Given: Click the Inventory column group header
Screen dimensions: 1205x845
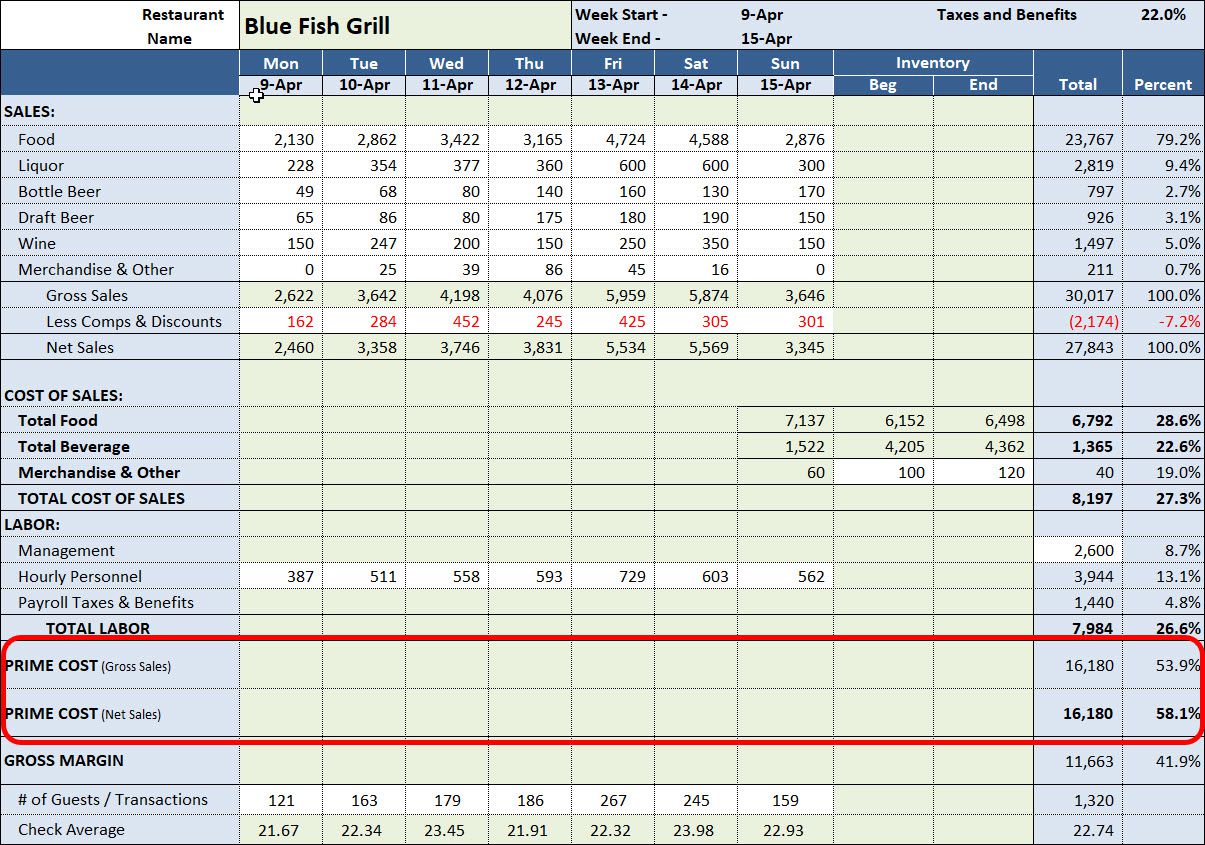Looking at the screenshot, I should tap(932, 63).
